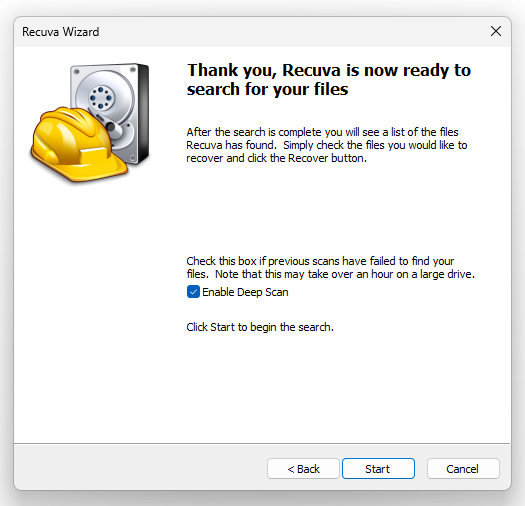Screen dimensions: 525x506
Task: Click the 'Thank you, Recuva is now ready' heading
Action: pos(329,71)
